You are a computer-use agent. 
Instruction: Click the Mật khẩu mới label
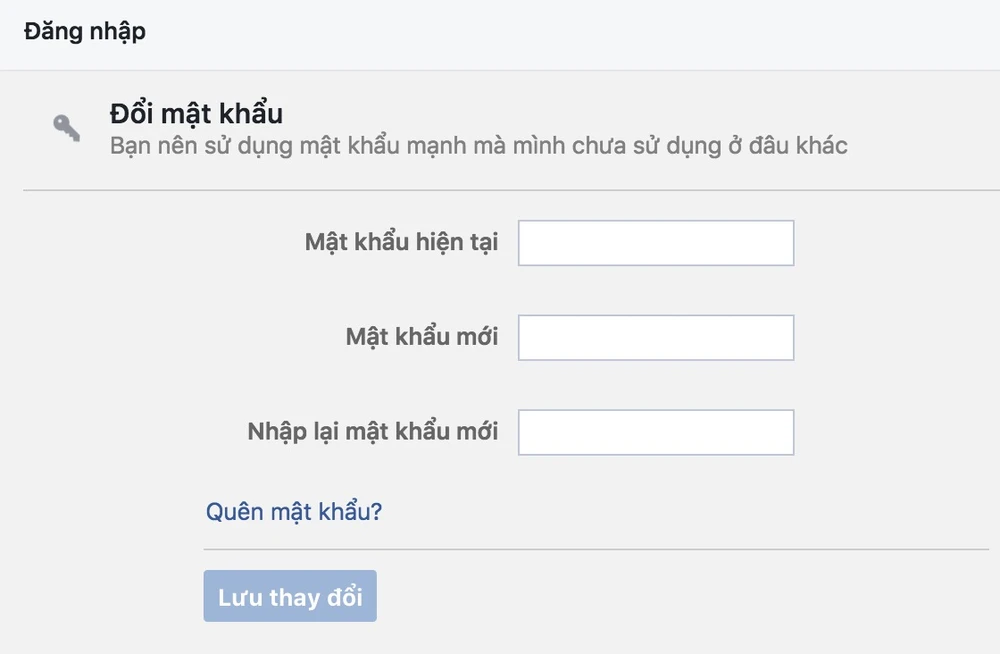(x=421, y=338)
